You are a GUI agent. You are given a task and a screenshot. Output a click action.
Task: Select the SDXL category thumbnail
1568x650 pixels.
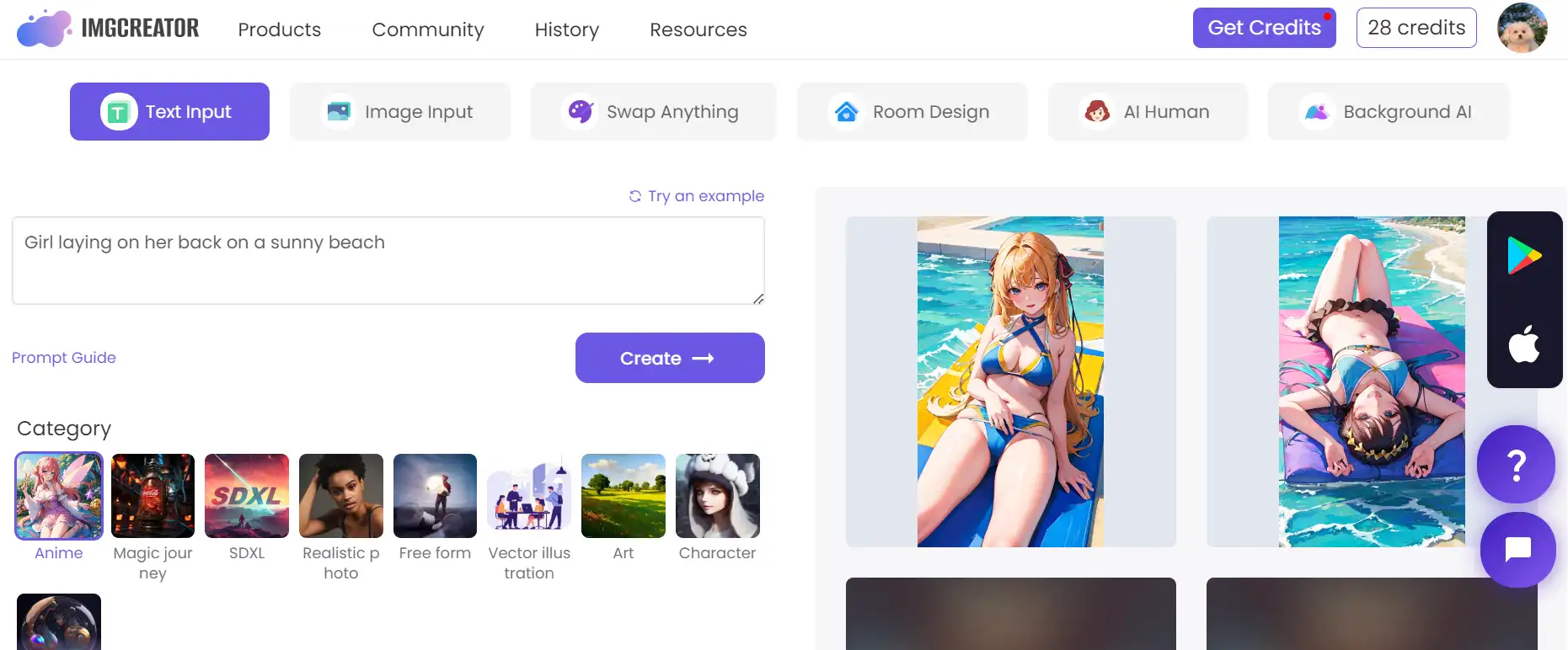tap(247, 496)
